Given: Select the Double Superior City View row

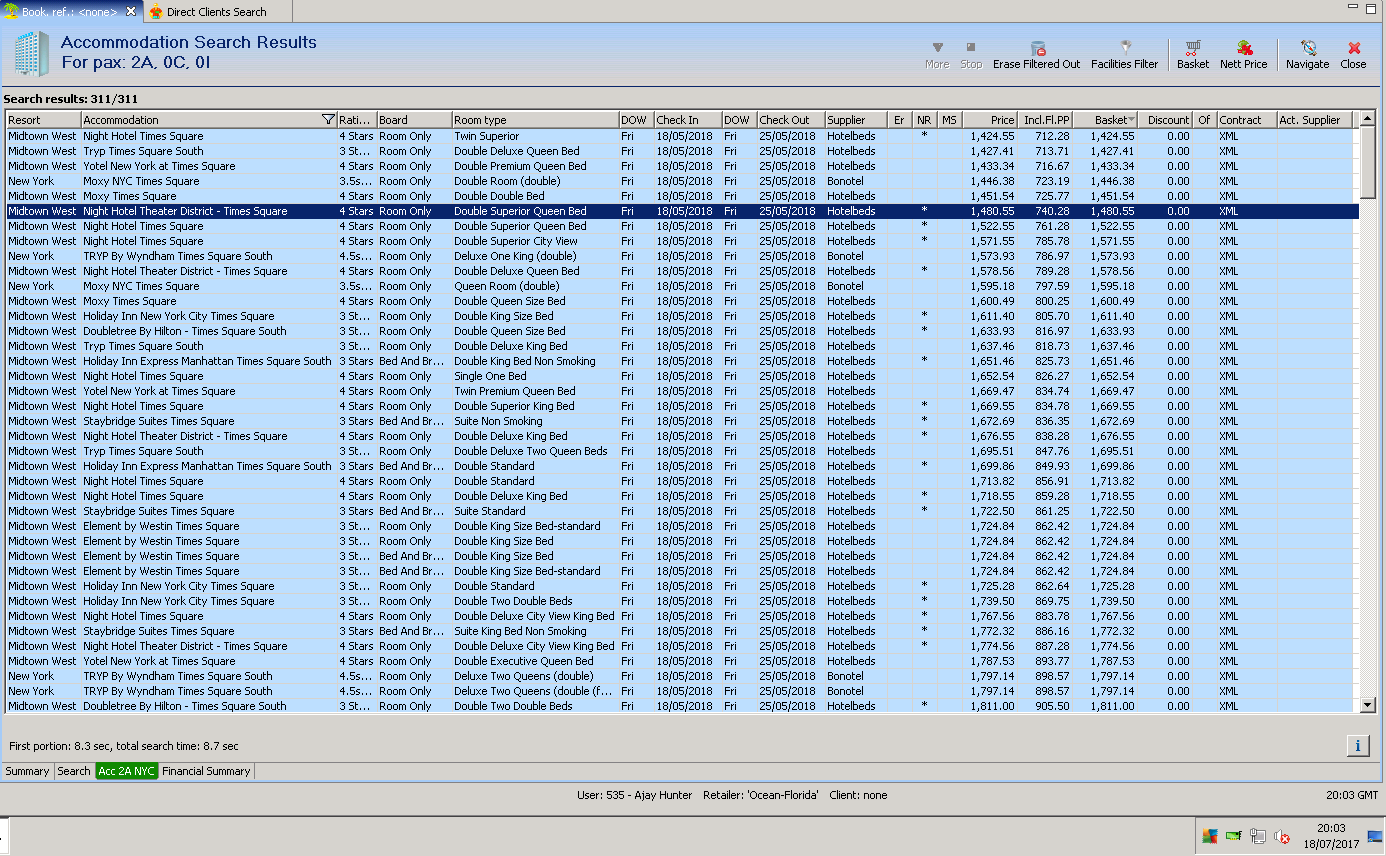Looking at the screenshot, I should (x=682, y=241).
